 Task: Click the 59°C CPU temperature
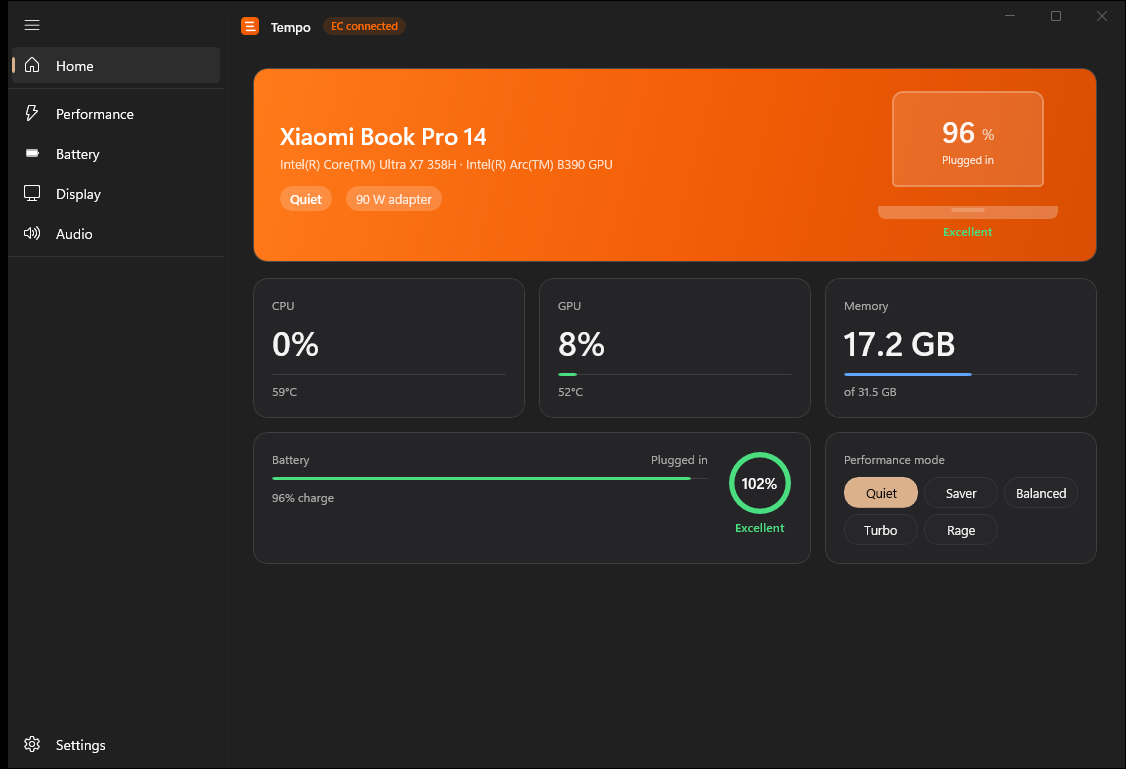tap(284, 392)
